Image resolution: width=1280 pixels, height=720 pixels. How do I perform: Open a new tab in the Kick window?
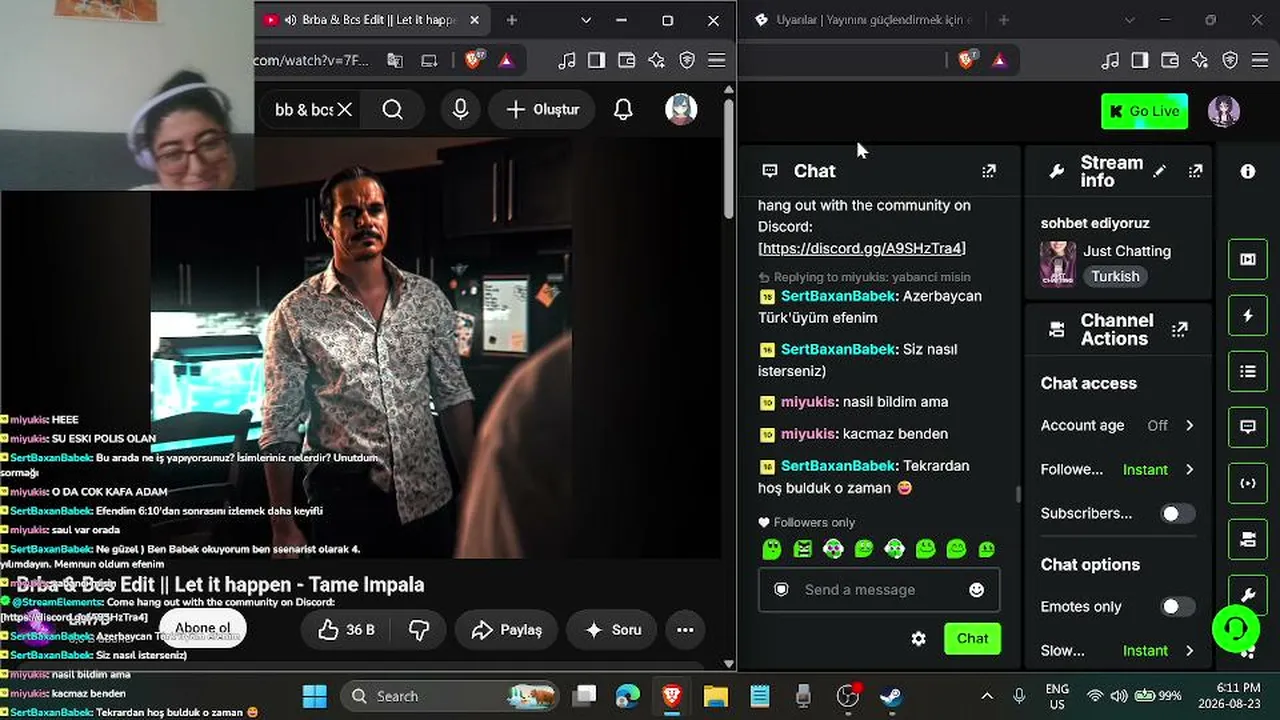[x=1004, y=20]
